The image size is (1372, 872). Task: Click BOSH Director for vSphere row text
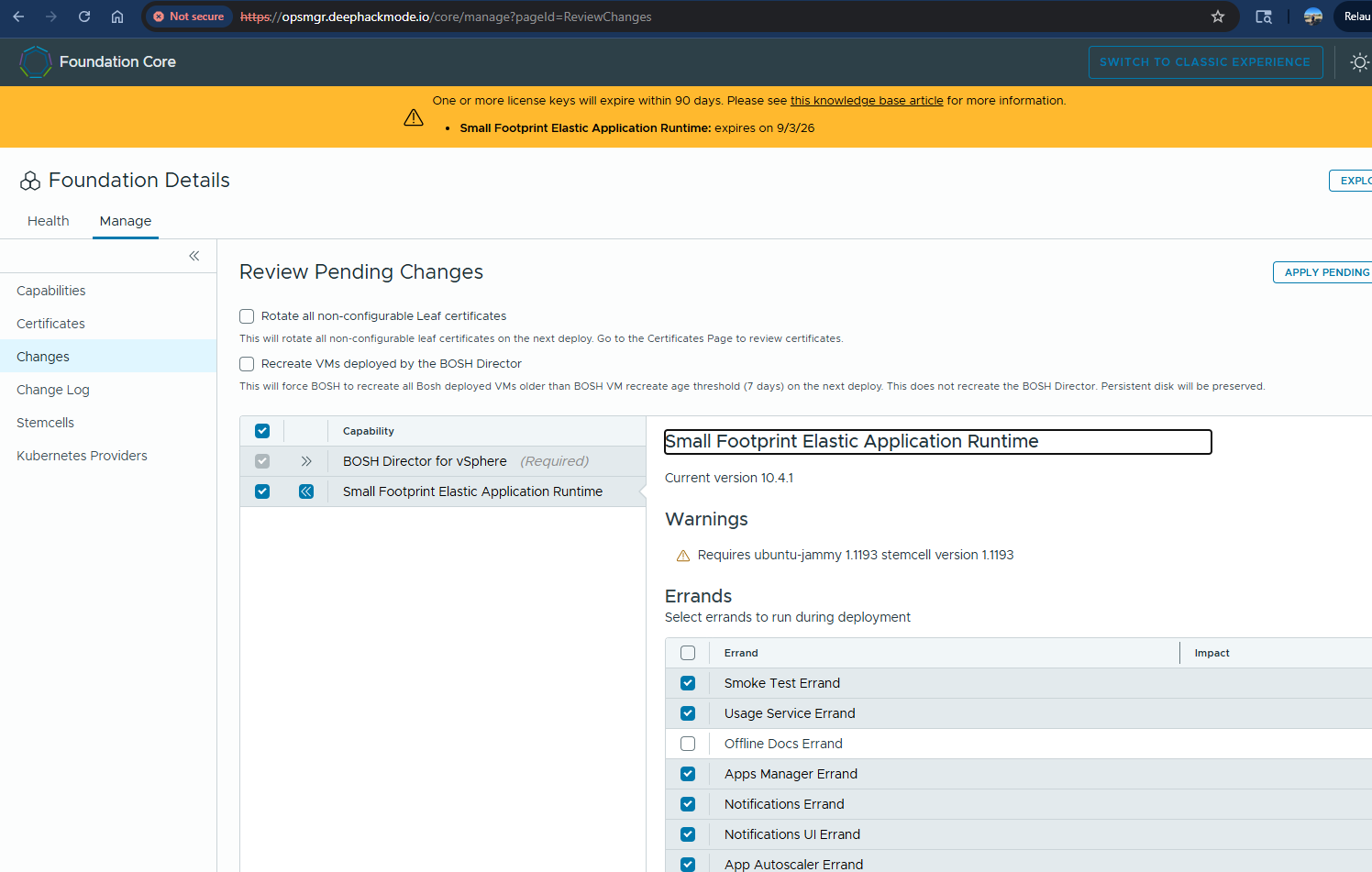[x=425, y=461]
